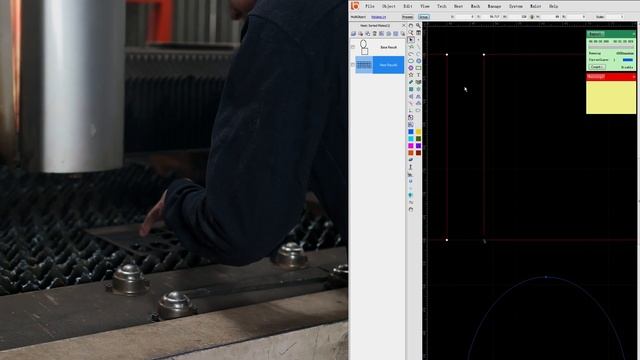
Task: Pick the orange layer color swatch
Action: tap(411, 153)
